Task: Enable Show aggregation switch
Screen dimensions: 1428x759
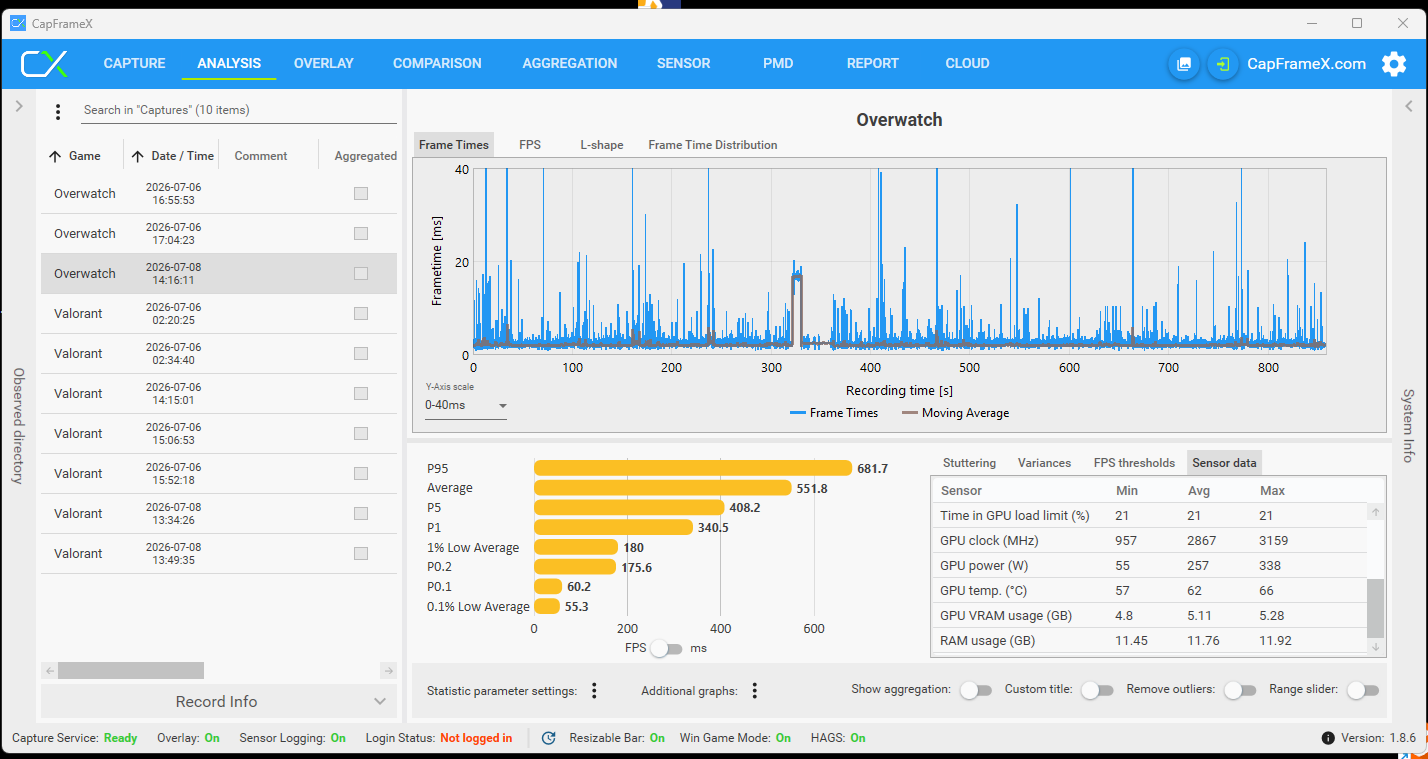Action: click(x=975, y=690)
